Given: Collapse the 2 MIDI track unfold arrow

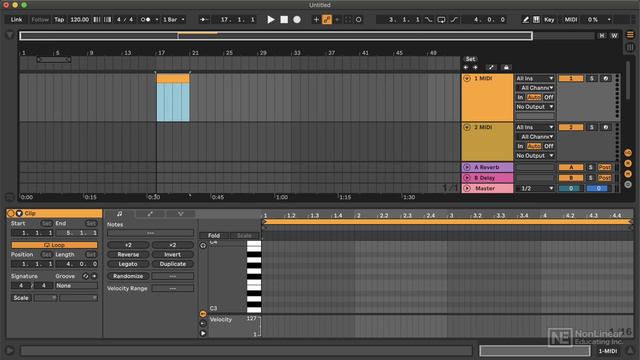Looking at the screenshot, I should pyautogui.click(x=467, y=127).
